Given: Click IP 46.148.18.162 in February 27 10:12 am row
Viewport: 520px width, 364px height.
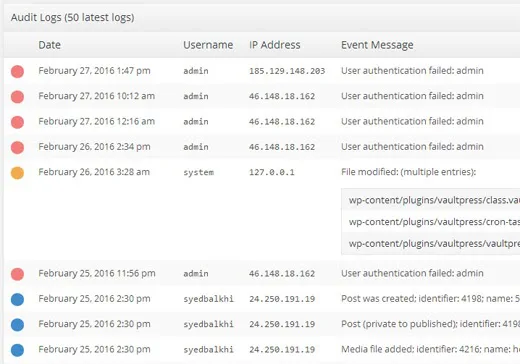Looking at the screenshot, I should click(282, 96).
